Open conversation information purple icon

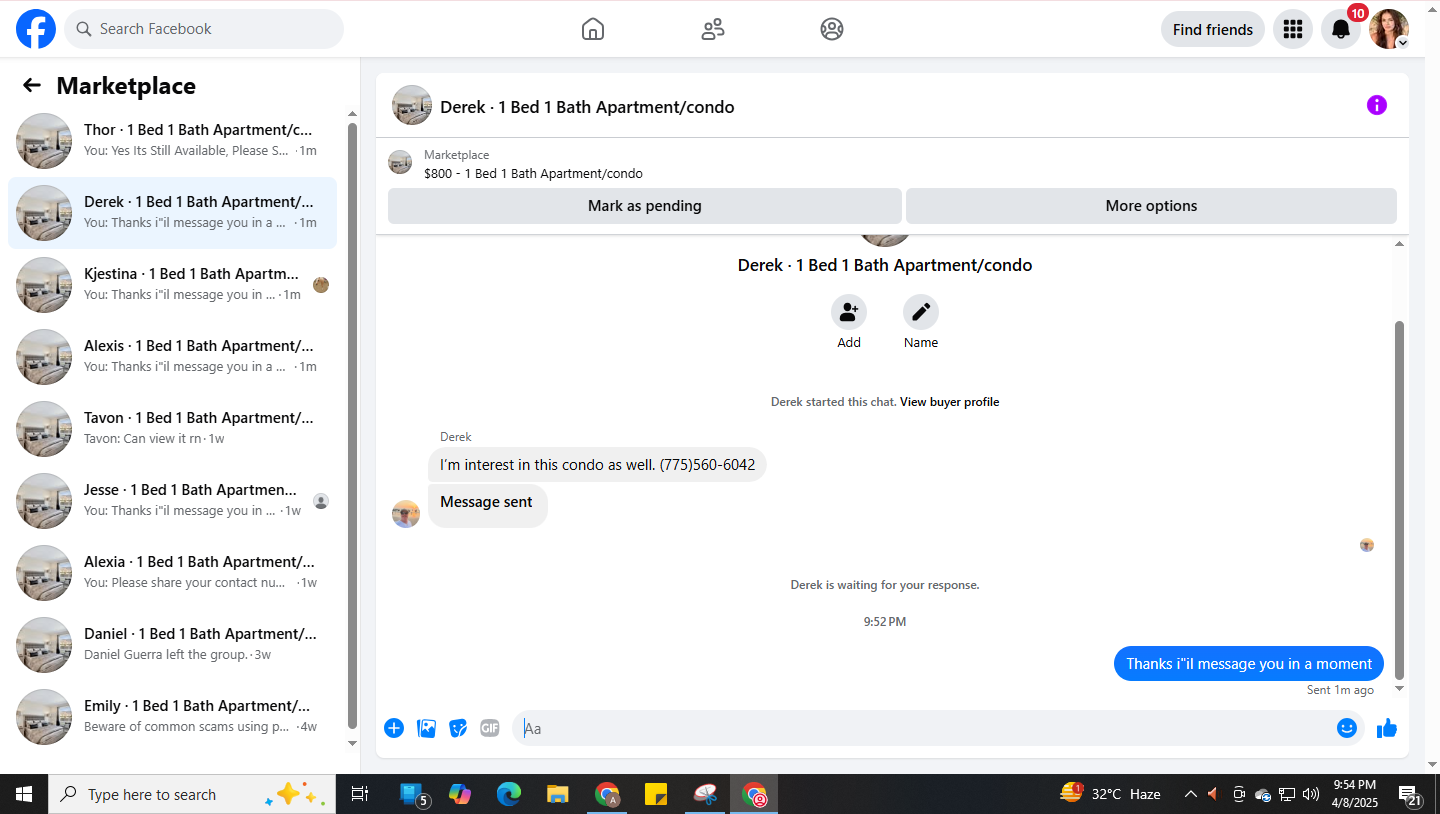tap(1377, 105)
